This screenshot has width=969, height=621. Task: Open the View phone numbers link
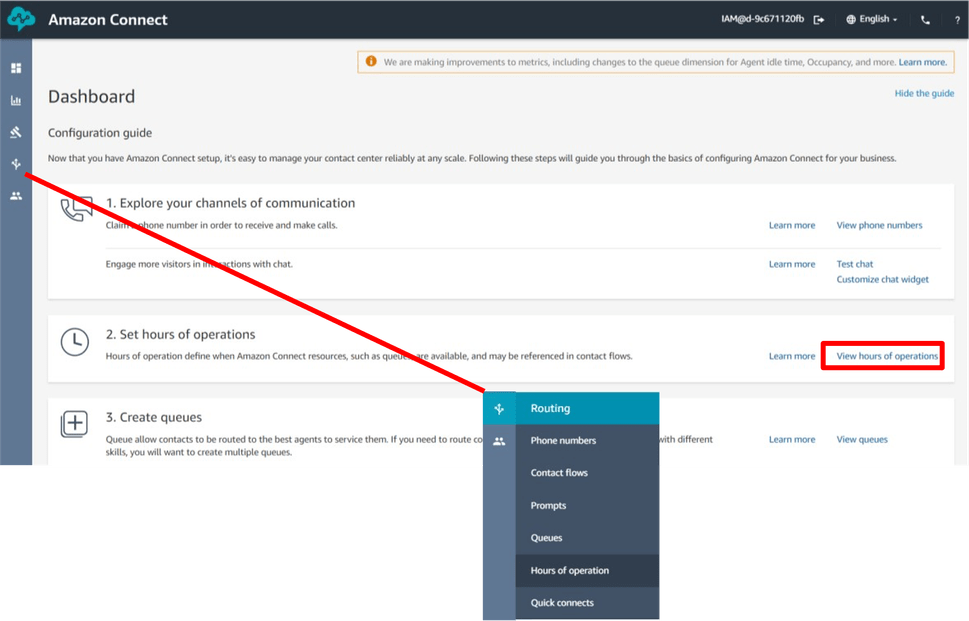coord(879,225)
